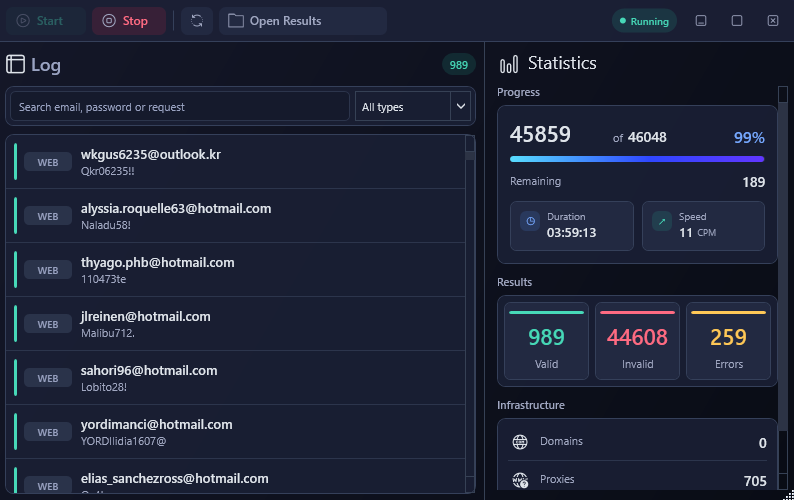Focus the search email, password or request field
794x500 pixels.
pos(180,106)
